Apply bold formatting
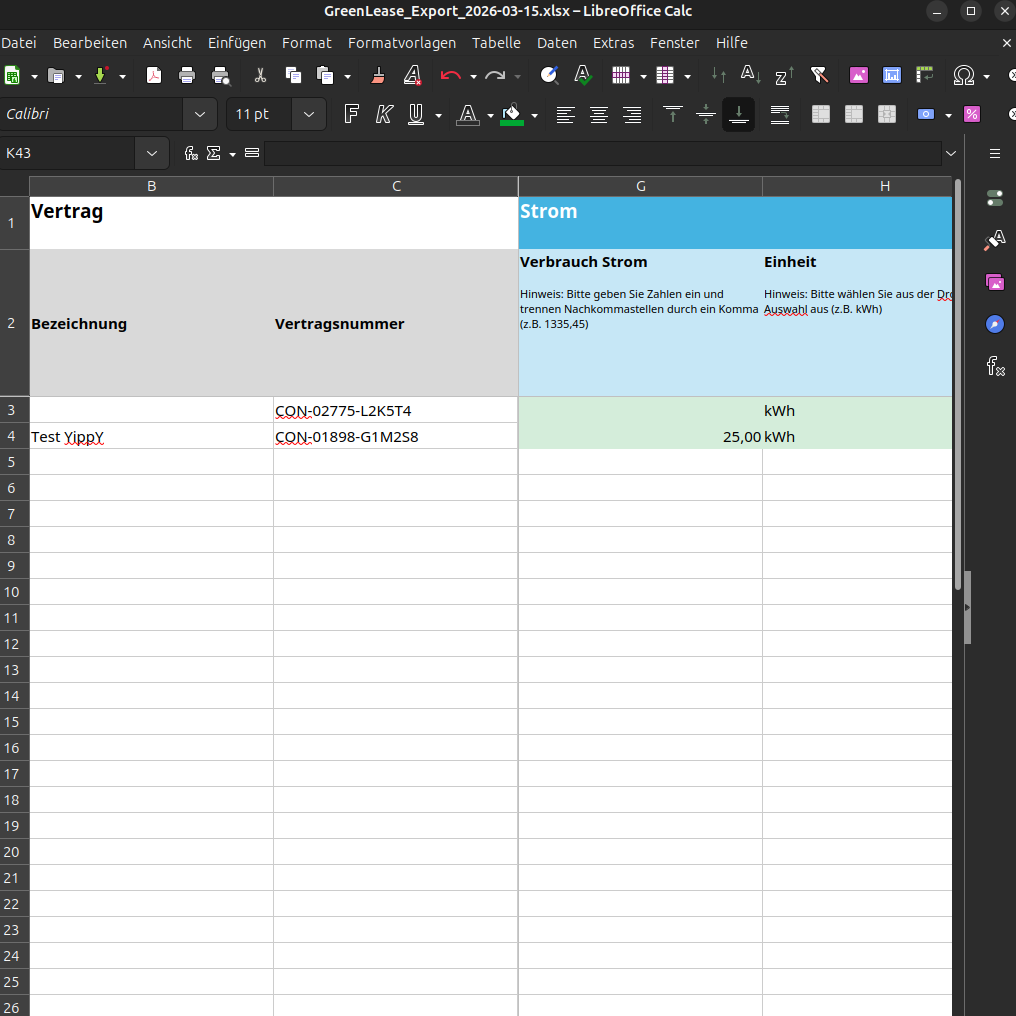 [351, 114]
